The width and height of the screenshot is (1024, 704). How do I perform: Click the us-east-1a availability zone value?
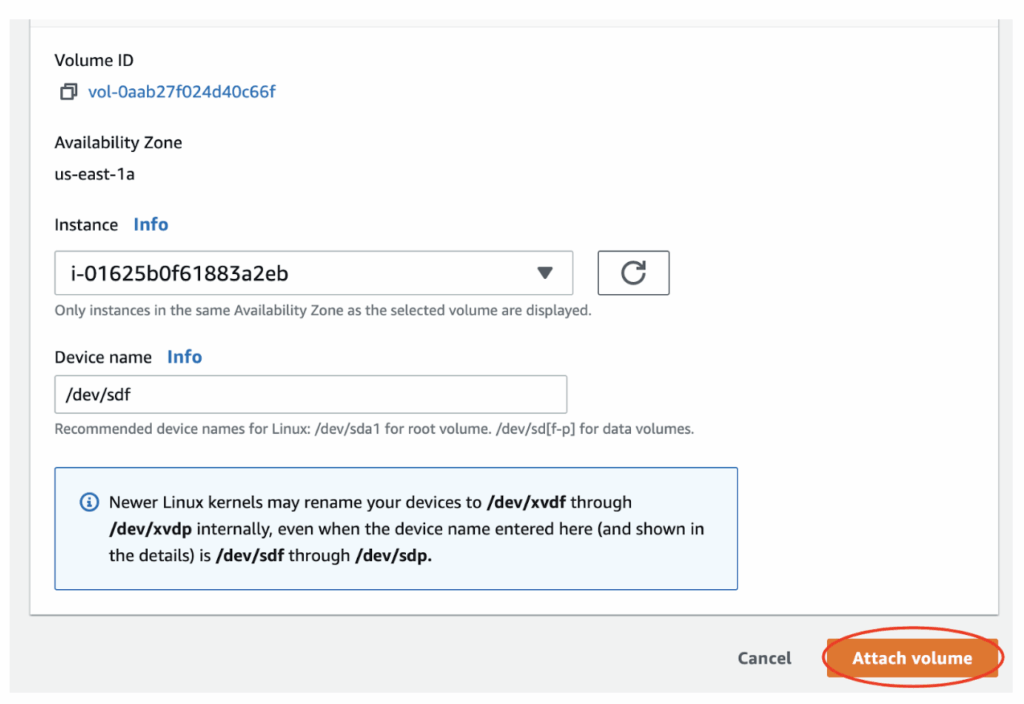[94, 174]
